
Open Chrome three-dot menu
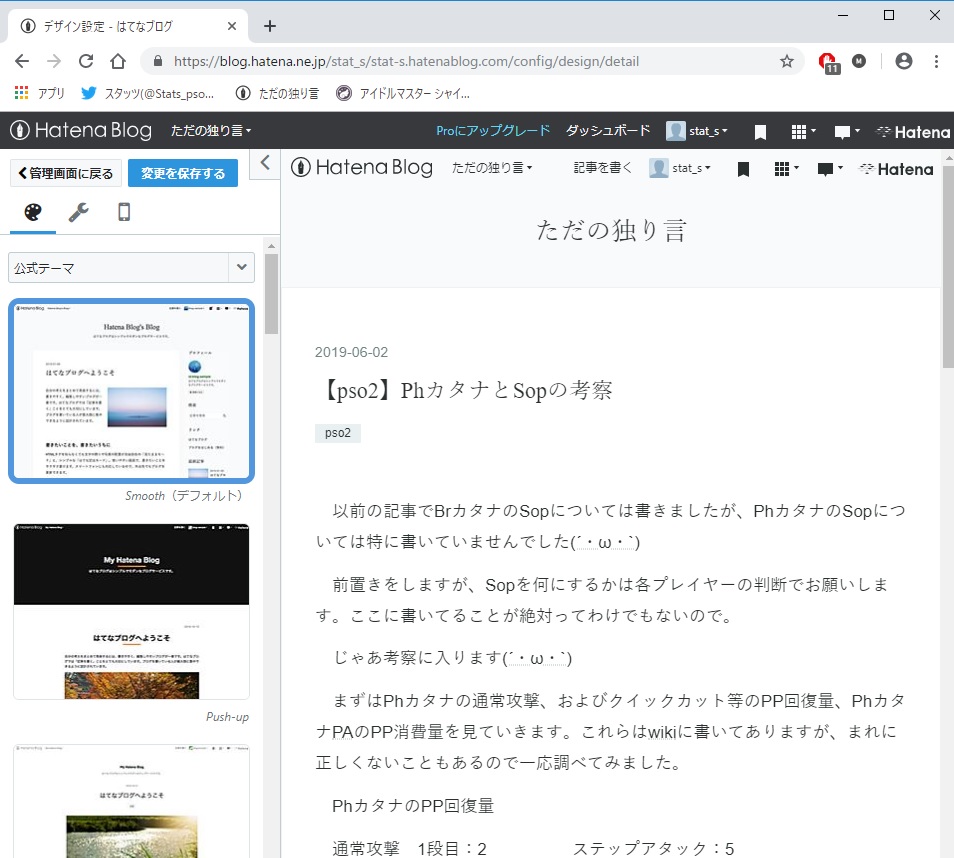point(936,61)
